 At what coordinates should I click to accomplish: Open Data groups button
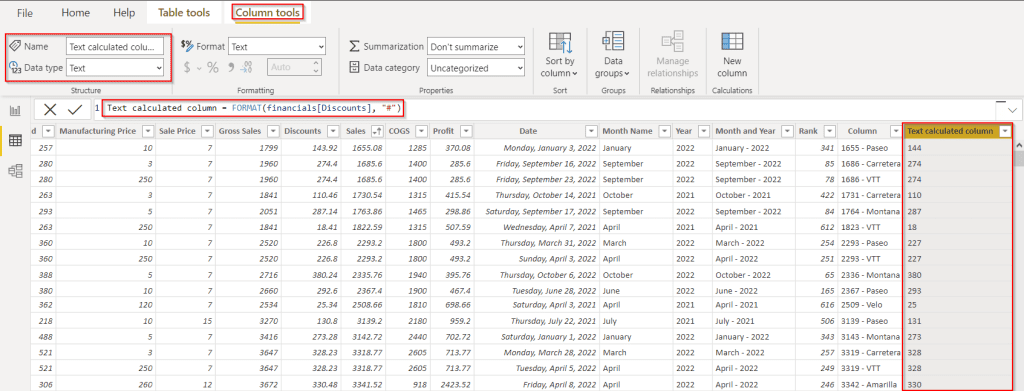[613, 55]
